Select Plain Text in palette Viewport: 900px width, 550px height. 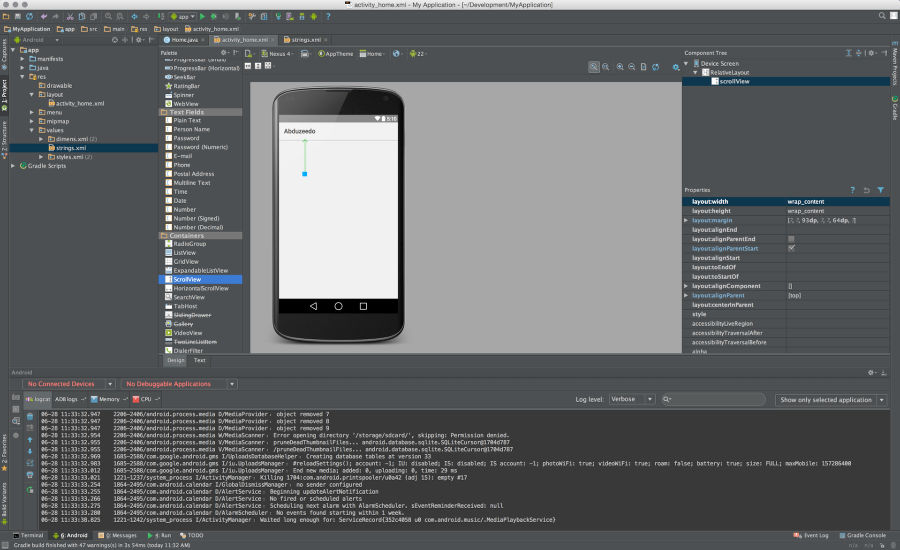pos(187,121)
